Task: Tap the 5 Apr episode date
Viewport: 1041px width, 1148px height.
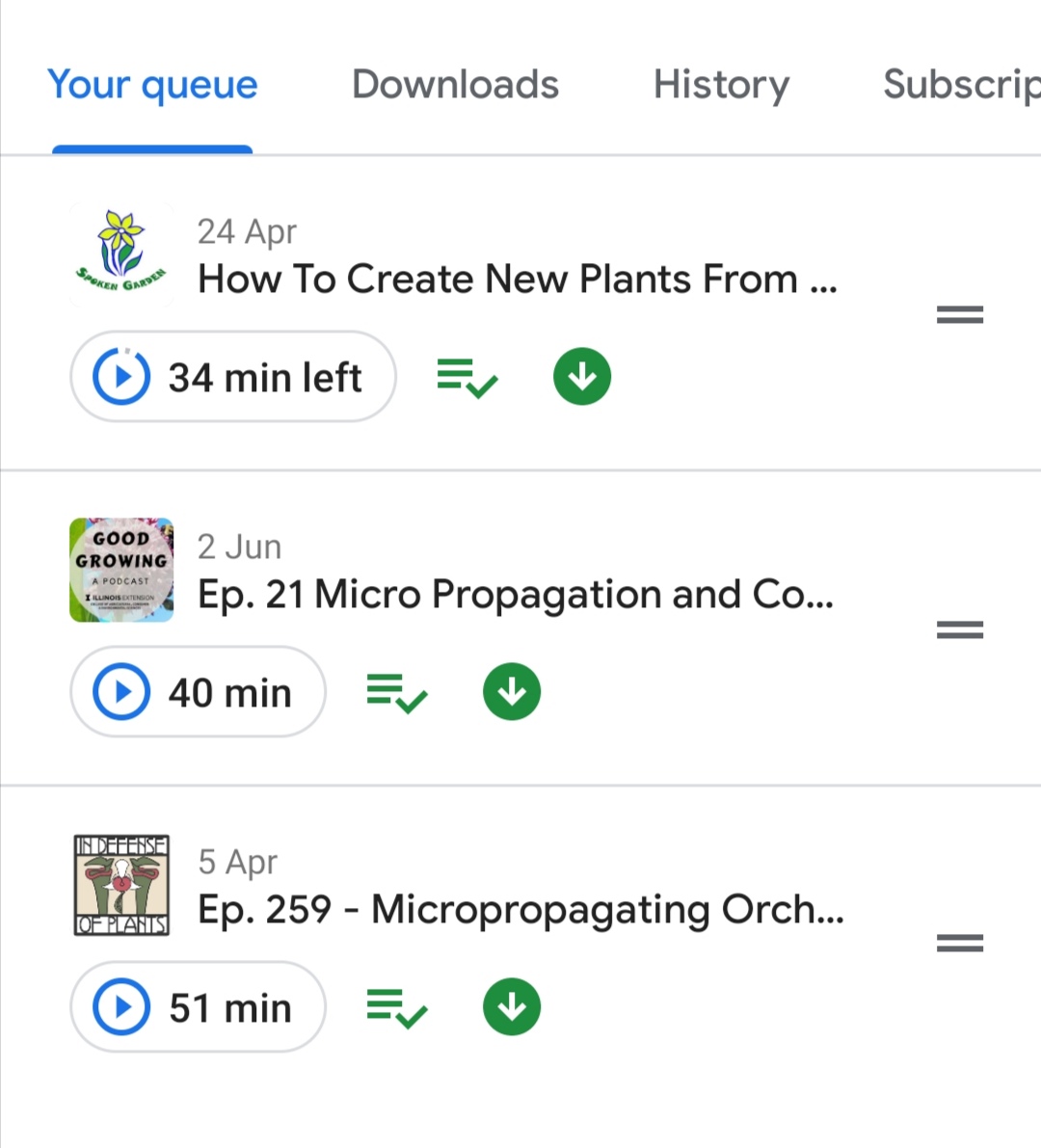Action: pyautogui.click(x=238, y=863)
